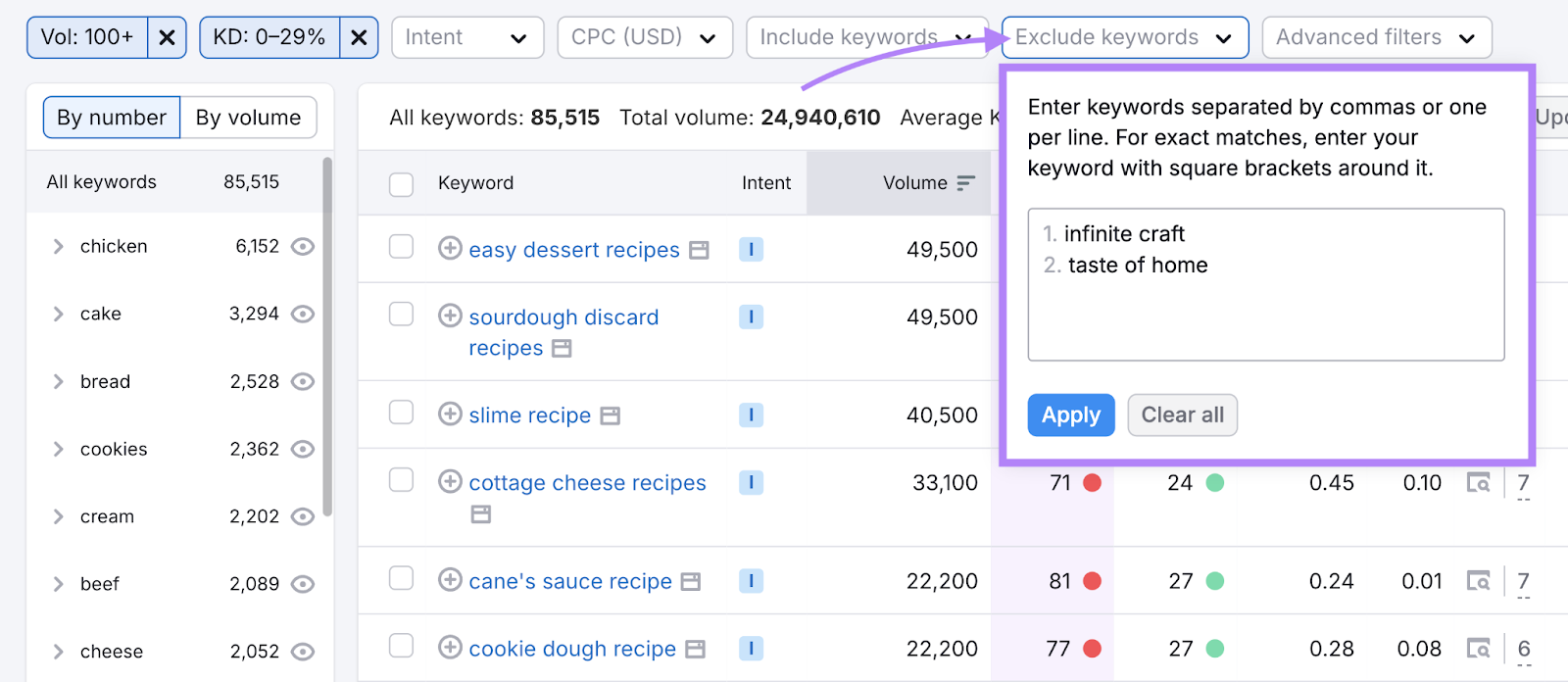Open SERP features icon for slime recipe
The image size is (1568, 682).
[x=611, y=416]
